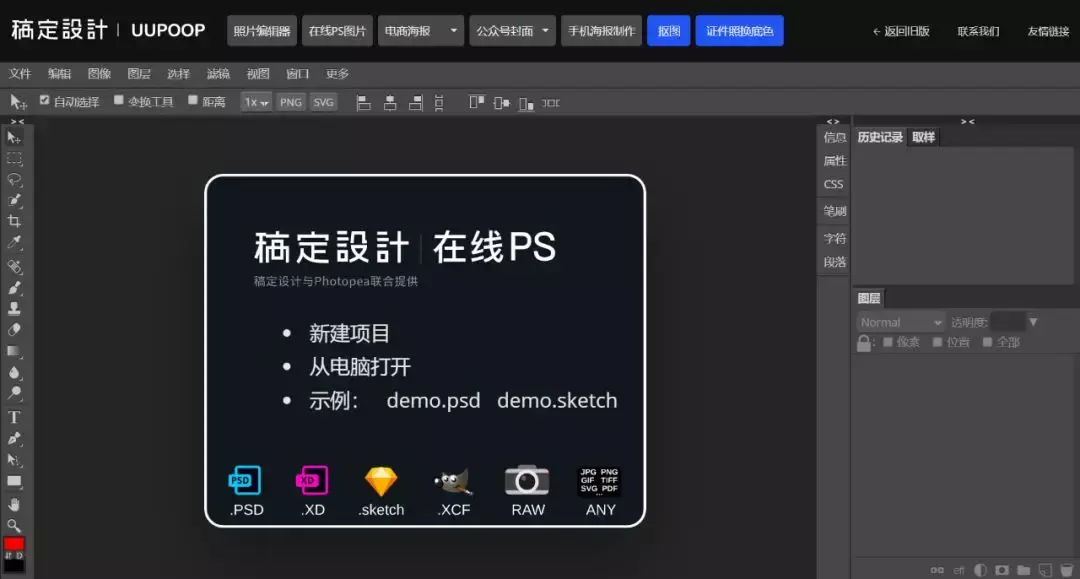Click the add layer mask icon
Viewport: 1080px width, 579px height.
coord(1002,570)
